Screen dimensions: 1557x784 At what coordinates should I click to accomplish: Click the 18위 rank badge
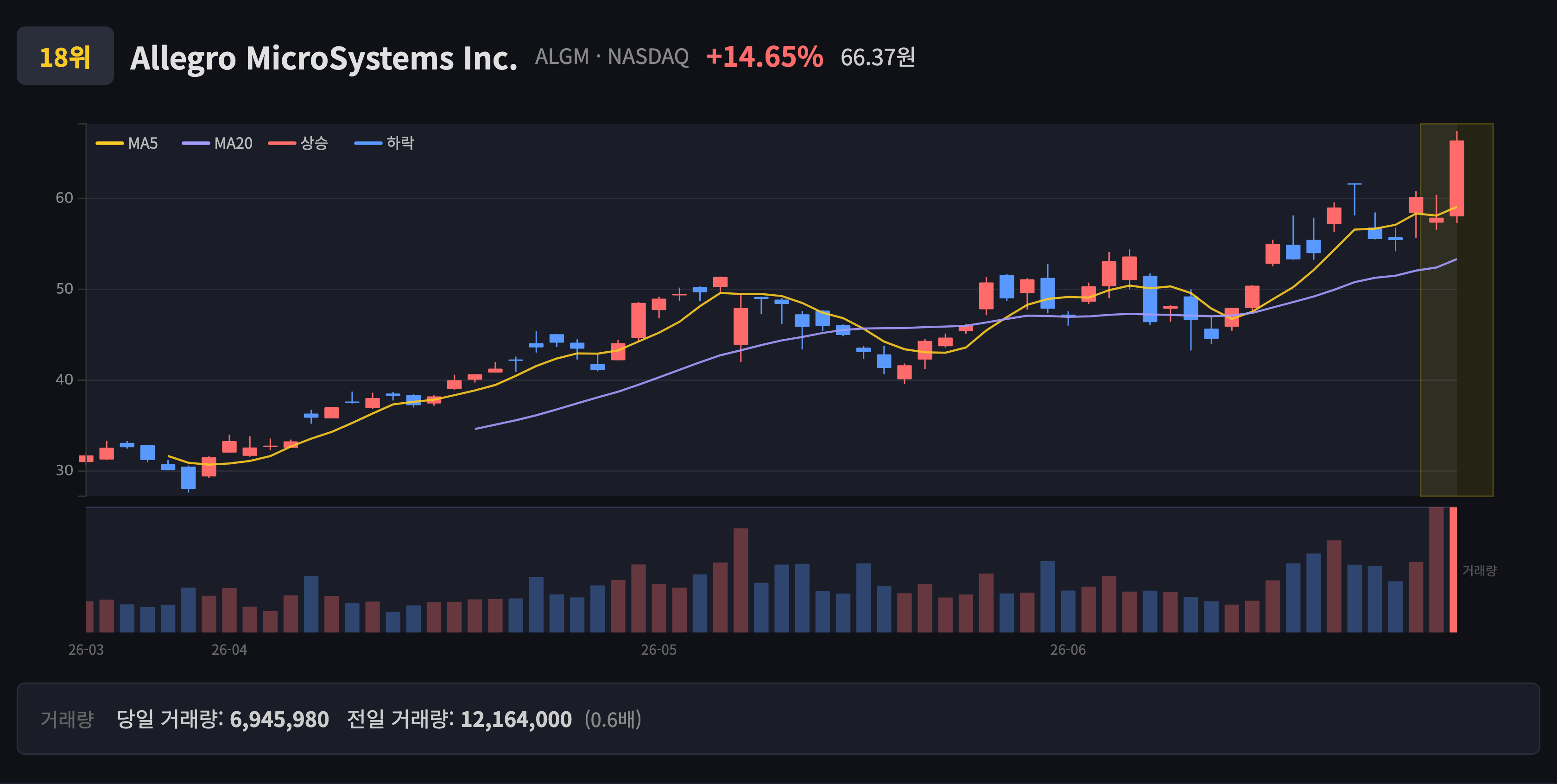[65, 56]
